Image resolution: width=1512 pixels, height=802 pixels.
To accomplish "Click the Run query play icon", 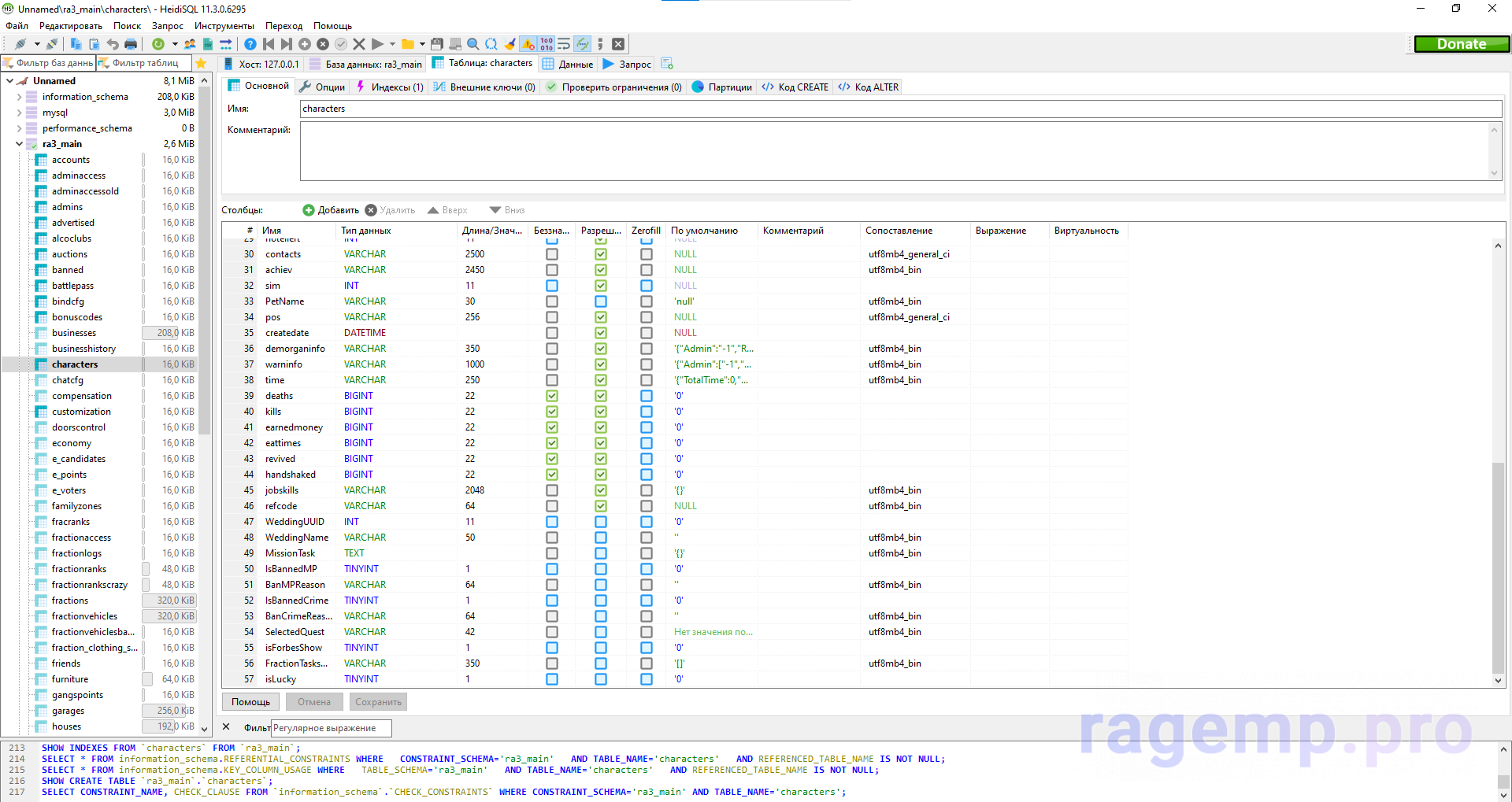I will point(377,44).
